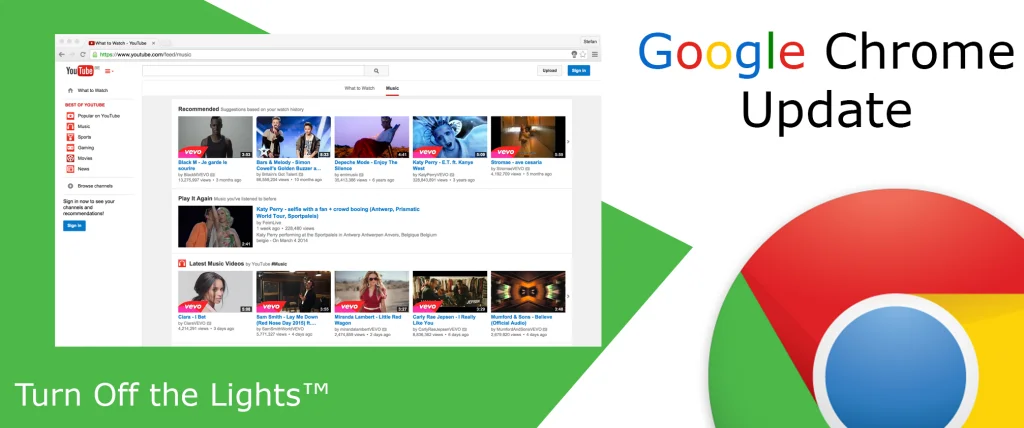Viewport: 1024px width, 428px height.
Task: Click the Turn Off the Lights lamp icon
Action: point(574,54)
